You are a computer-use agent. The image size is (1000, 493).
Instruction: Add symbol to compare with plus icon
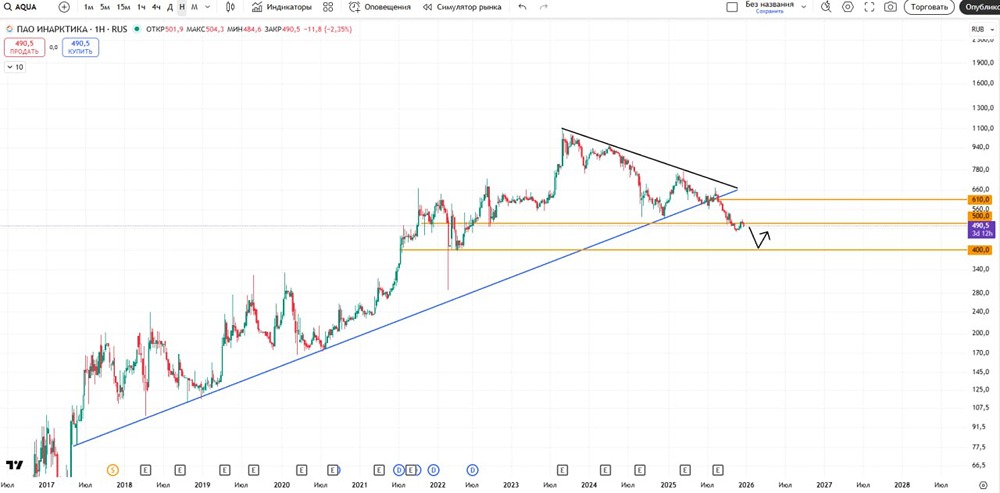click(x=64, y=7)
